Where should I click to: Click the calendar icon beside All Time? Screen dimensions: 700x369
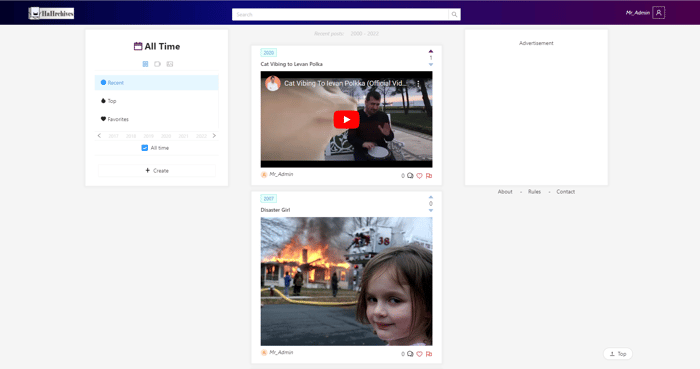coord(138,46)
